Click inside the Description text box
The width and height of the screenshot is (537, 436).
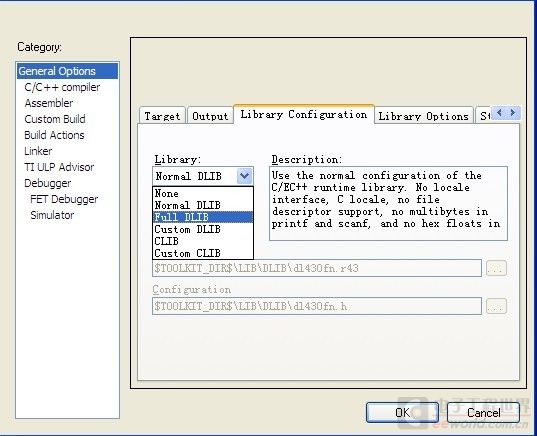tap(388, 203)
